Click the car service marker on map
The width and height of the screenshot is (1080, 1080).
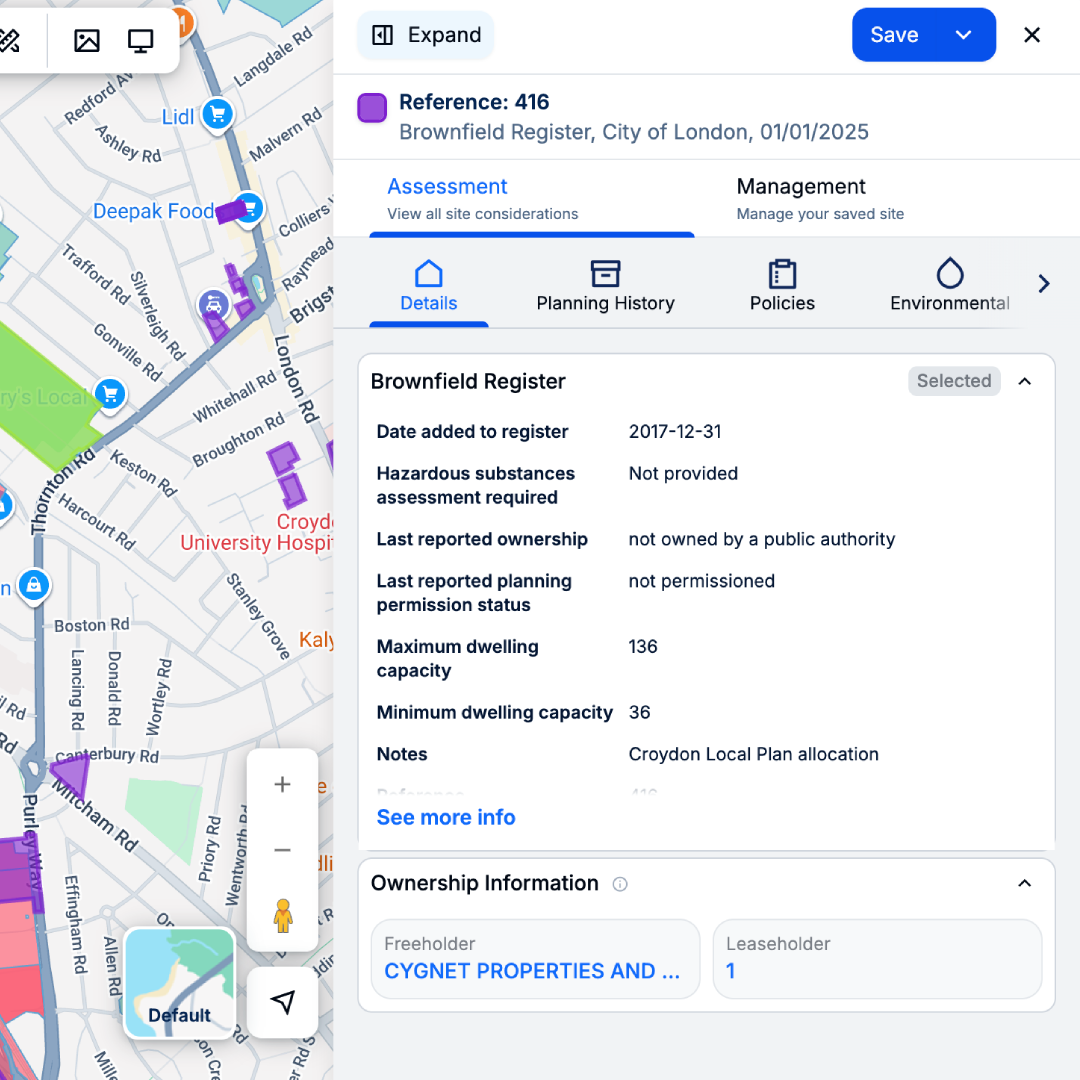click(x=214, y=304)
